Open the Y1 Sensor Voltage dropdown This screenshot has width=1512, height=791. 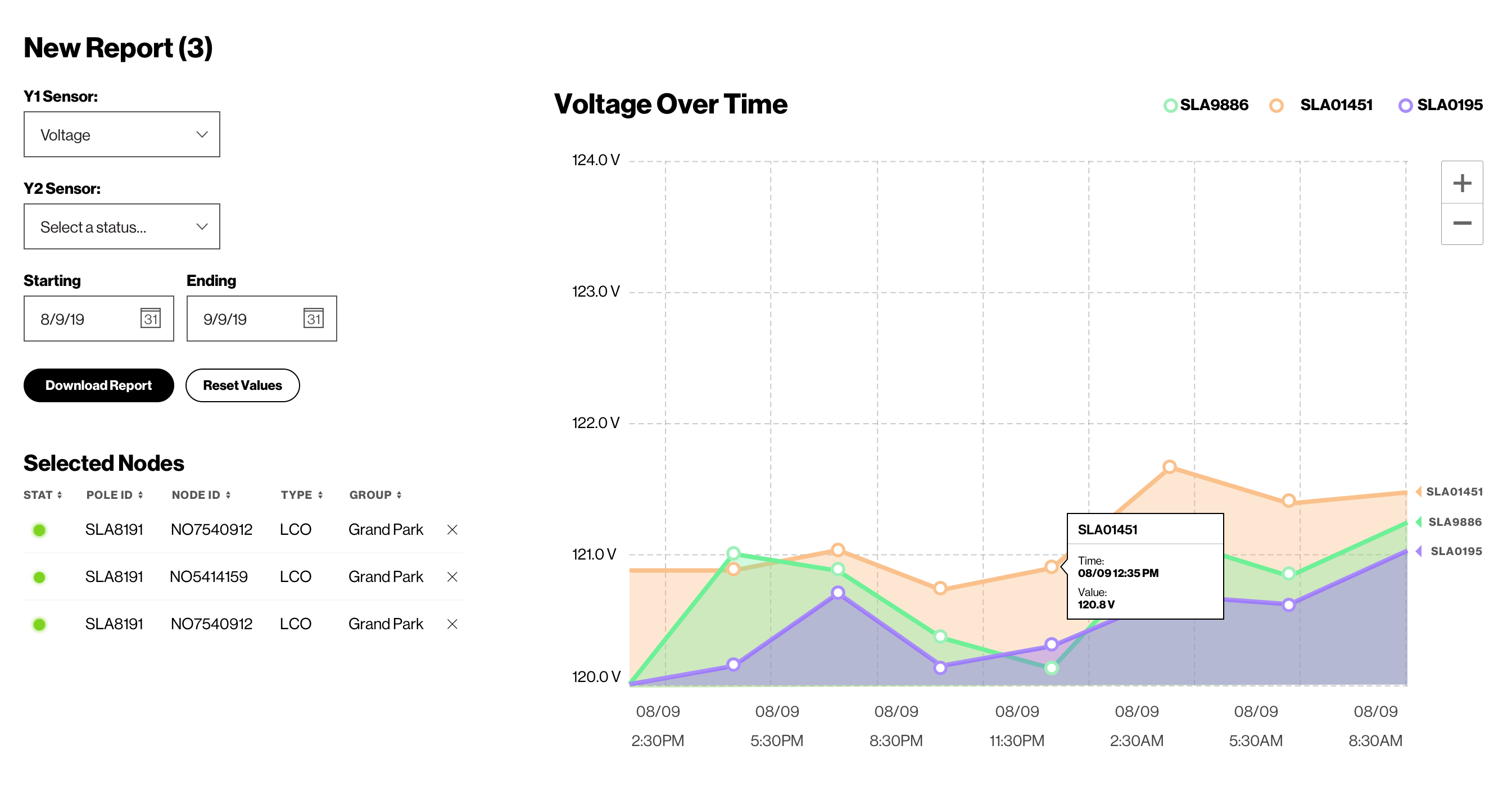click(121, 134)
